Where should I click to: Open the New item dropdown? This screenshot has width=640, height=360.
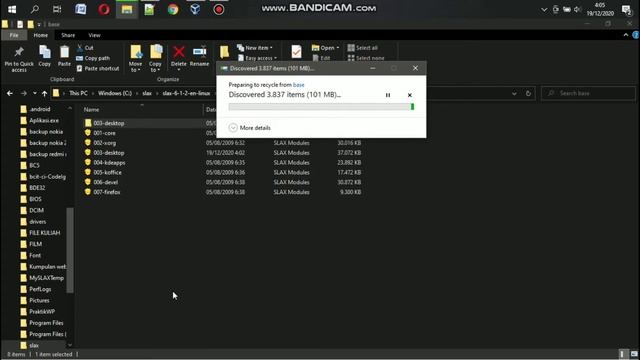tap(255, 48)
